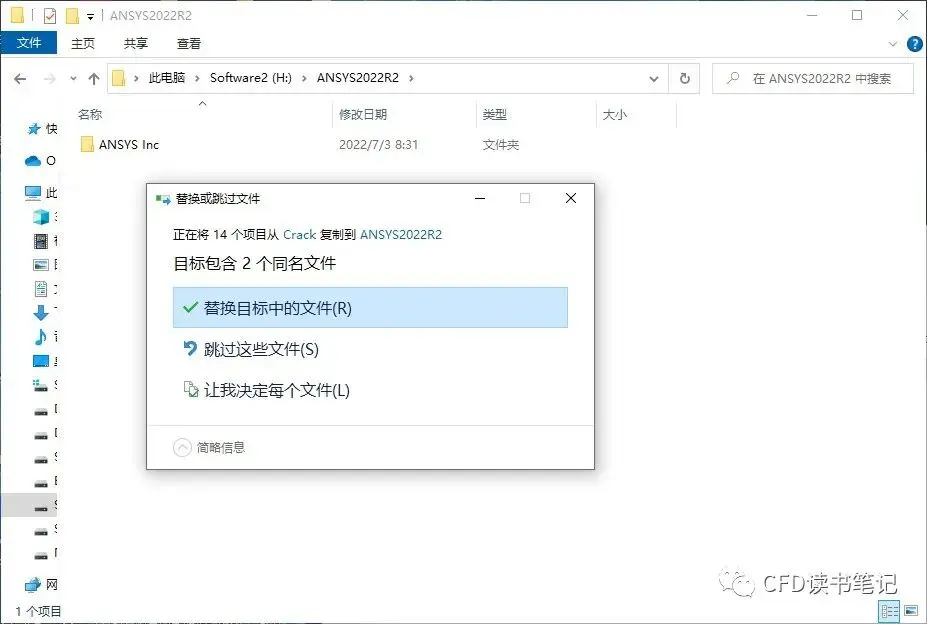Open the 文件 (File) menu tab
Screen dimensions: 927x624
tap(28, 43)
